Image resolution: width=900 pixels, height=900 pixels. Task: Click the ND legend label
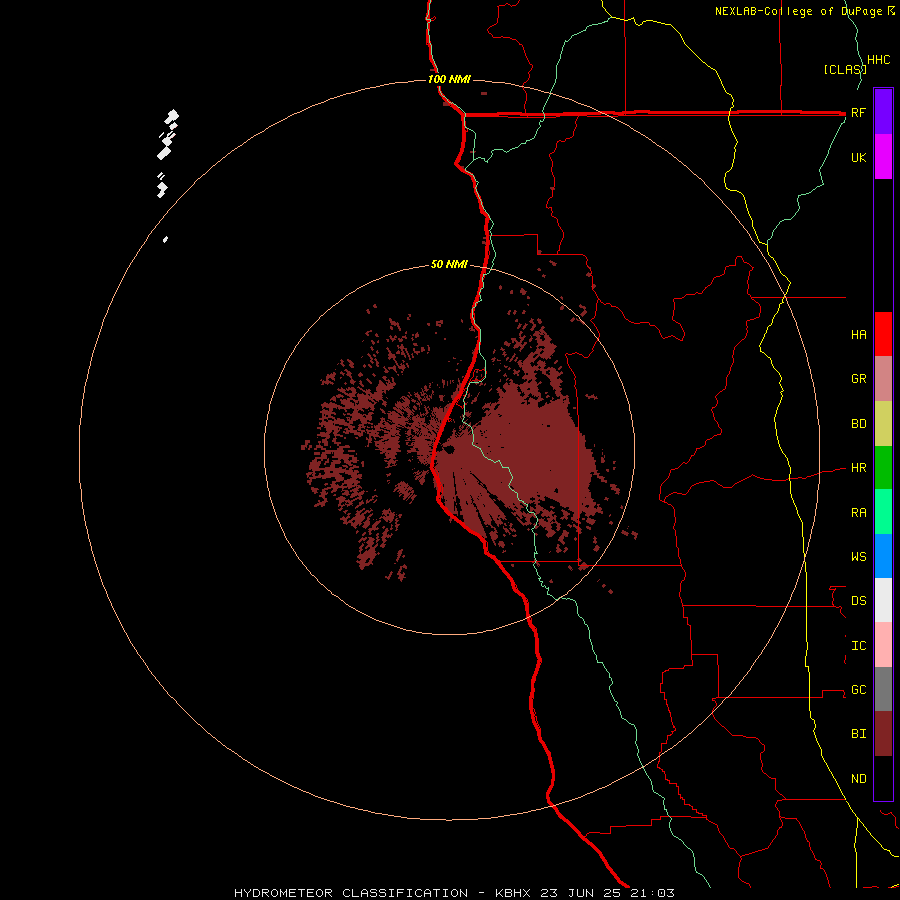859,779
